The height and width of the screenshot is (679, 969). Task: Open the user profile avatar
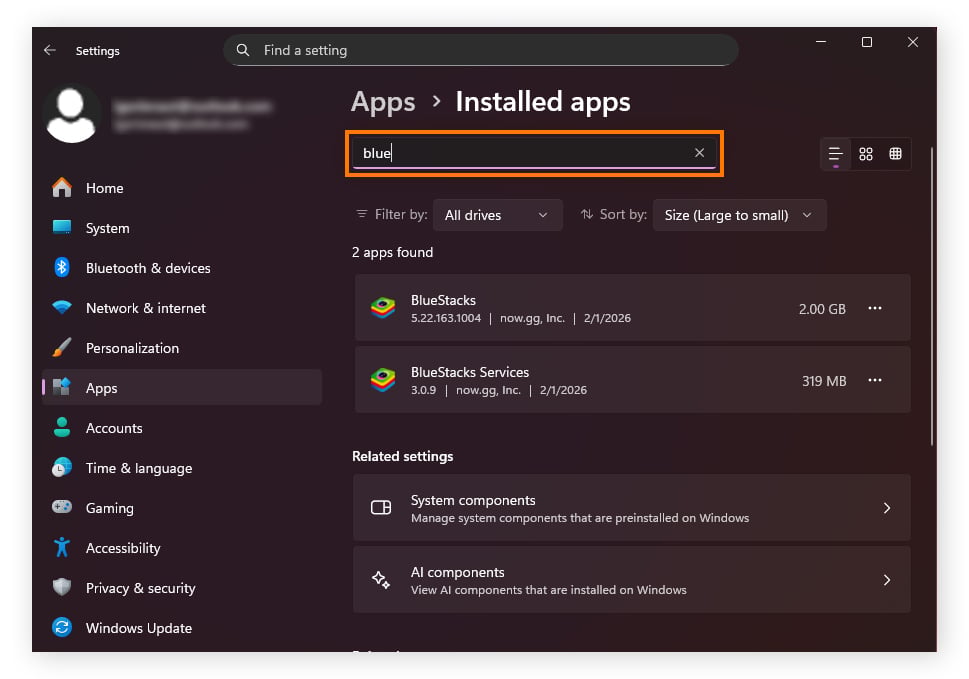point(71,114)
